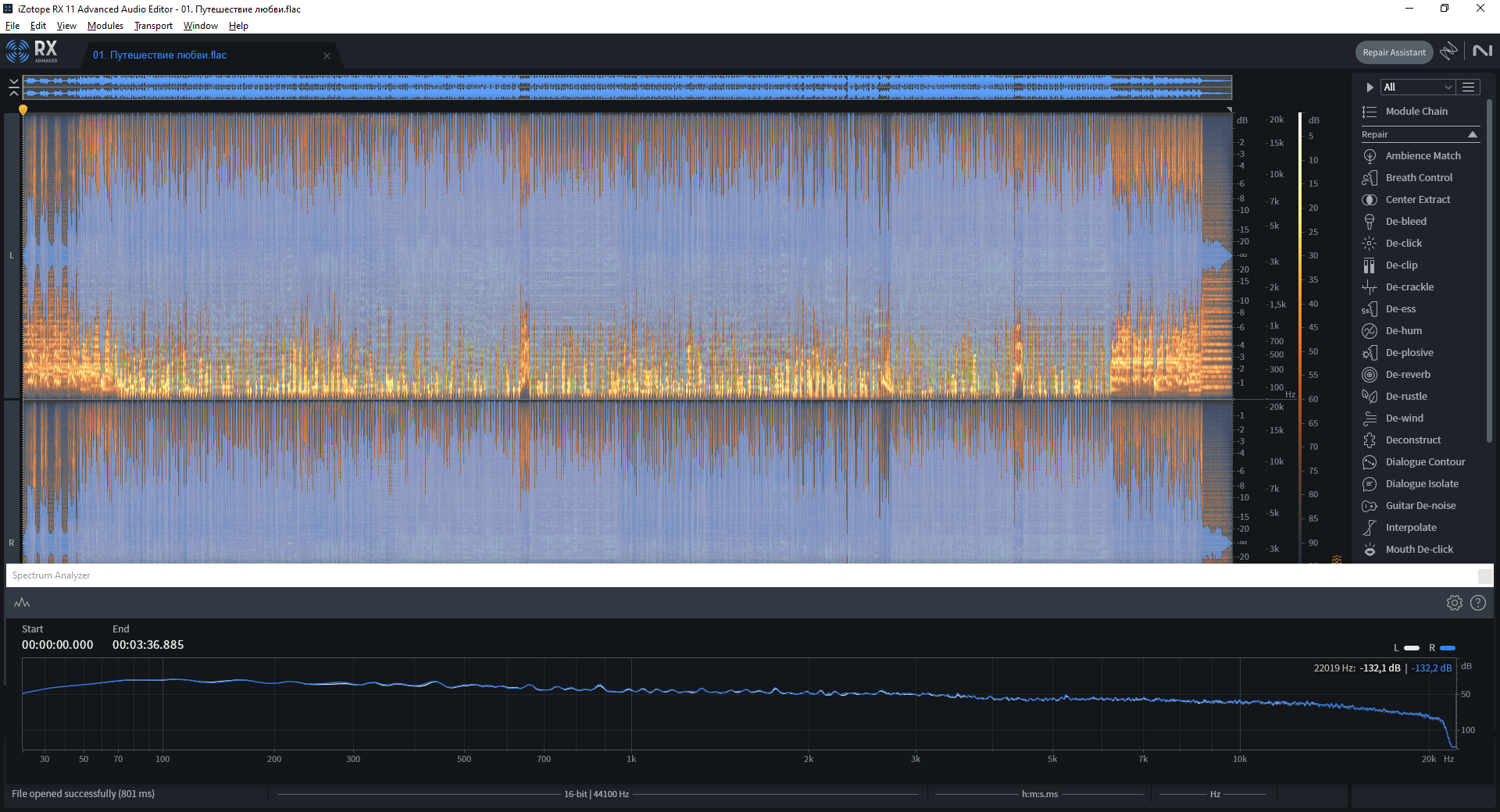The width and height of the screenshot is (1500, 812).
Task: Toggle the right channel R selector
Action: click(x=12, y=543)
